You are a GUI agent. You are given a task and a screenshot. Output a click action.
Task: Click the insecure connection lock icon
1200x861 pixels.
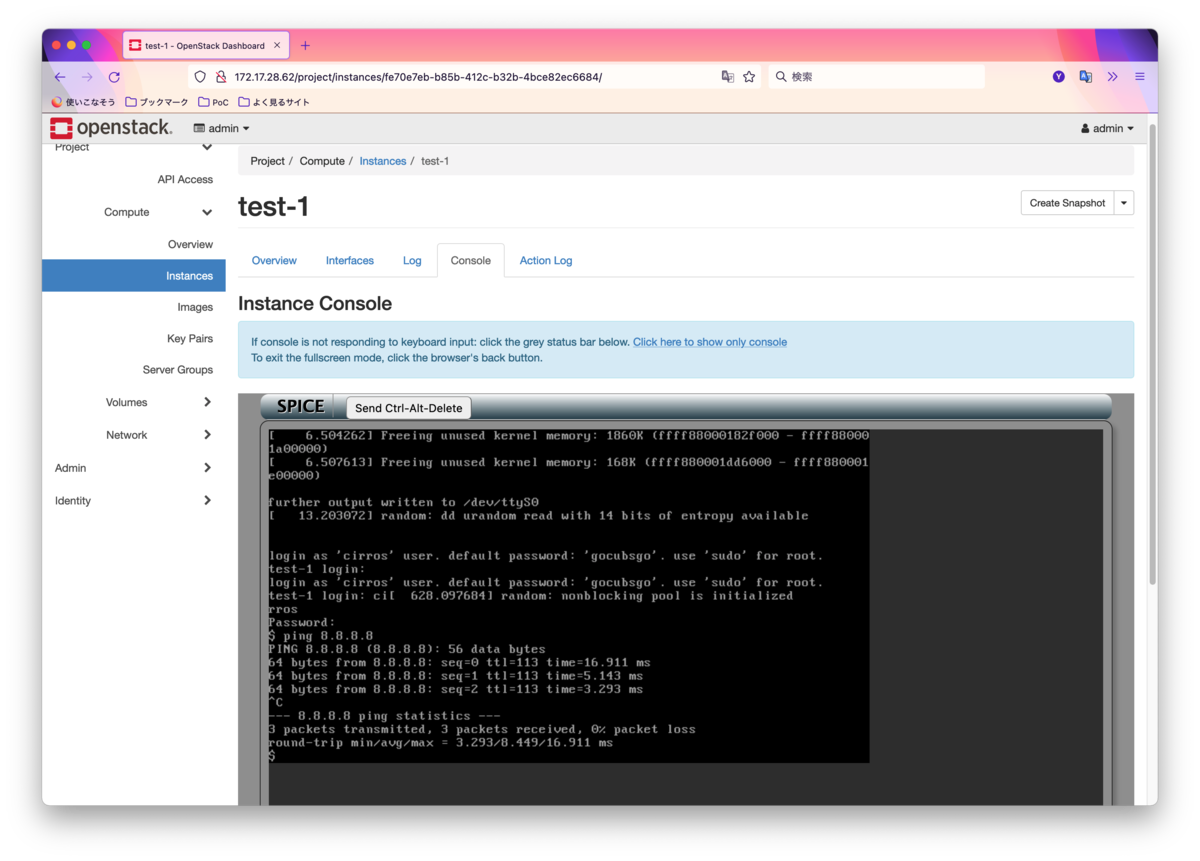click(221, 77)
